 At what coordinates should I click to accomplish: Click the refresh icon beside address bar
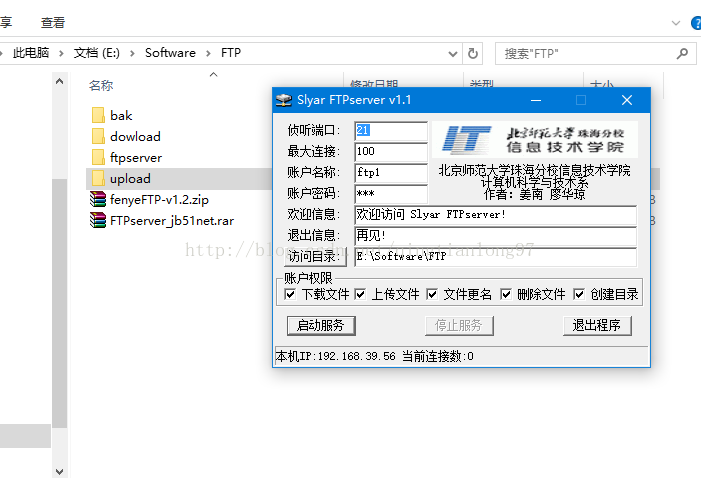point(473,54)
